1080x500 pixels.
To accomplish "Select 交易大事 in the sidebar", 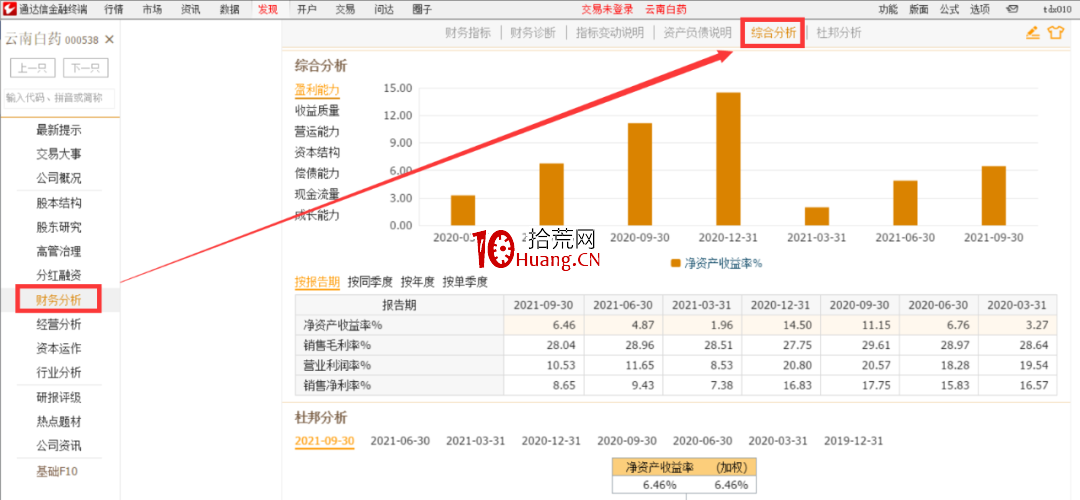I will (x=59, y=154).
